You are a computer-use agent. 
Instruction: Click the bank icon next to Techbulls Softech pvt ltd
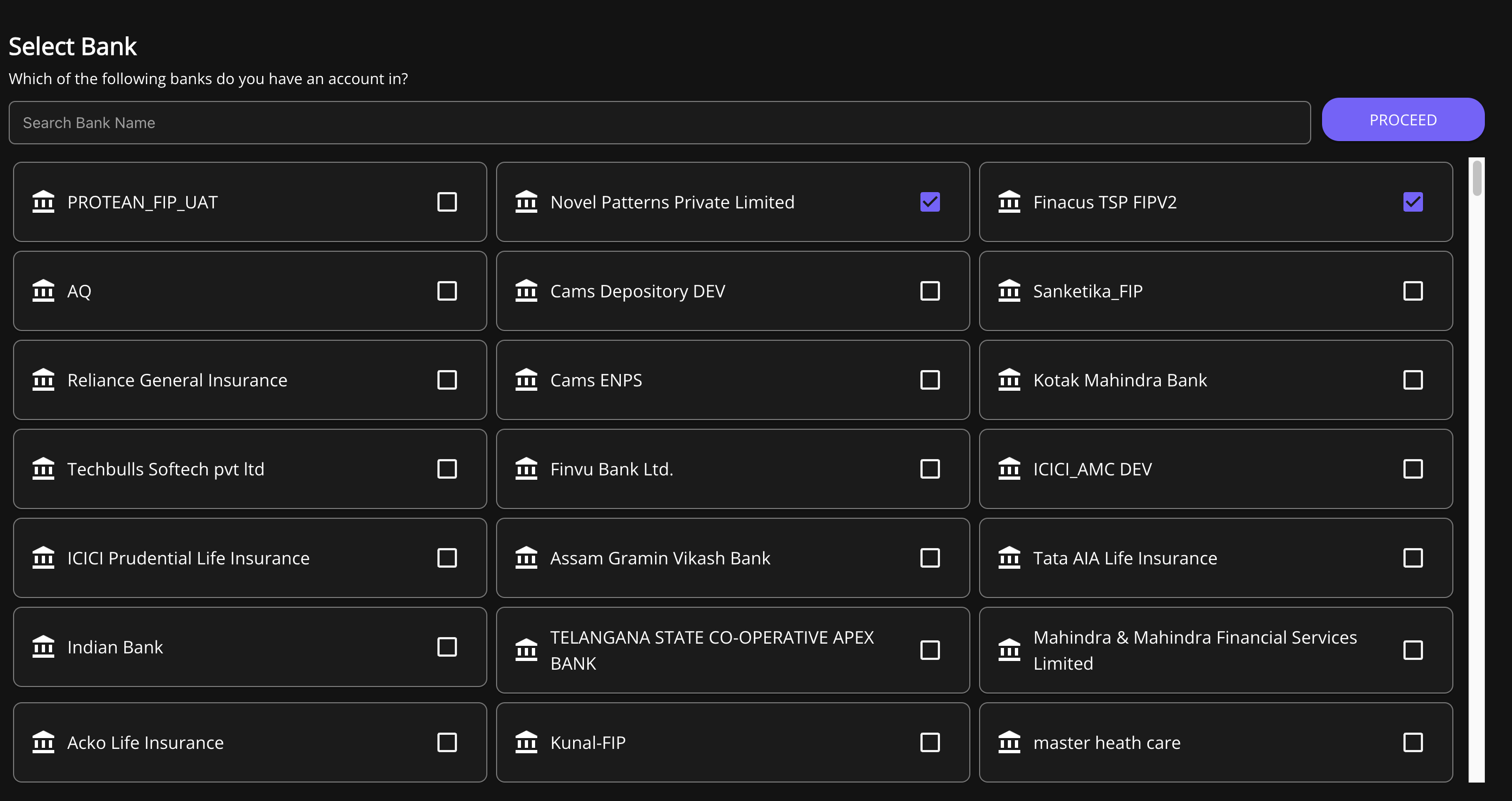[x=43, y=469]
